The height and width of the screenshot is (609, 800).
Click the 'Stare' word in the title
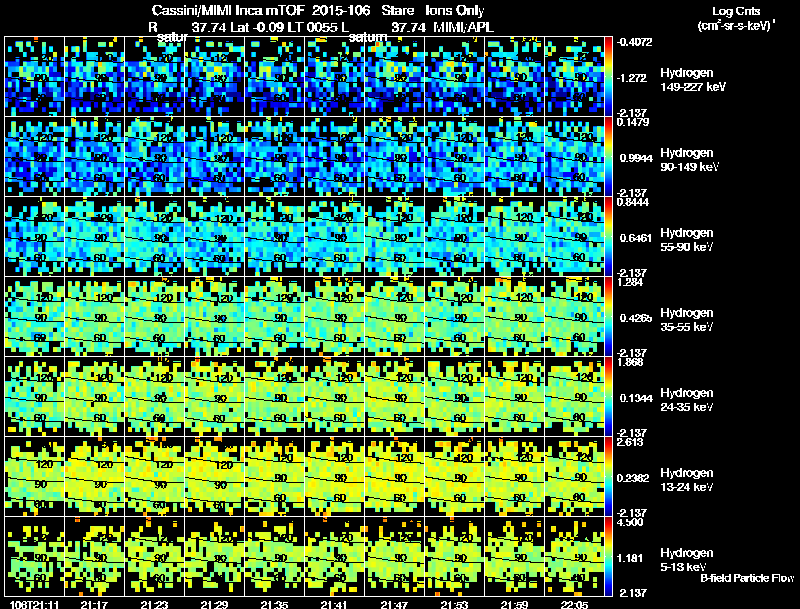tap(397, 11)
